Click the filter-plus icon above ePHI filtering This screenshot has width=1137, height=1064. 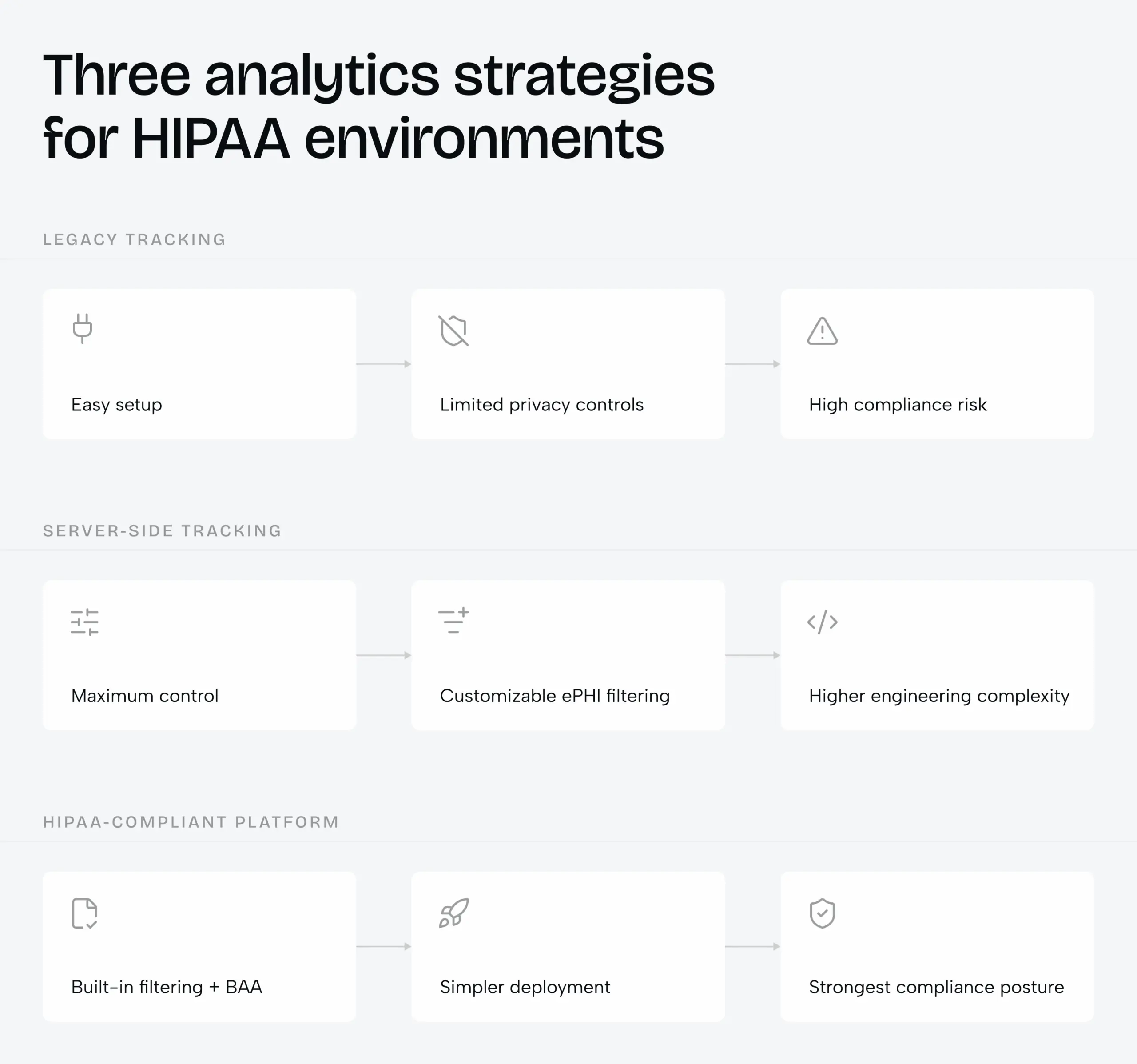coord(453,620)
